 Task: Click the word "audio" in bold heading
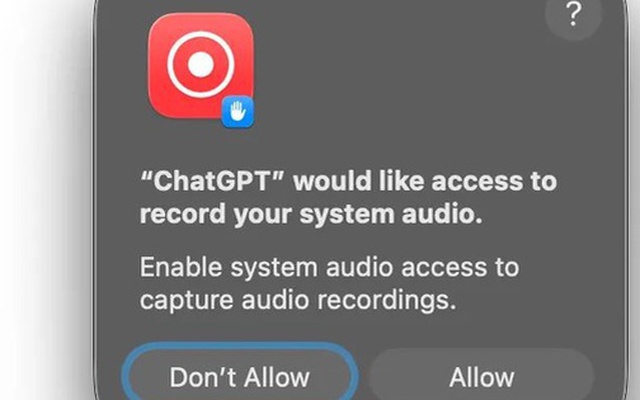[x=442, y=214]
